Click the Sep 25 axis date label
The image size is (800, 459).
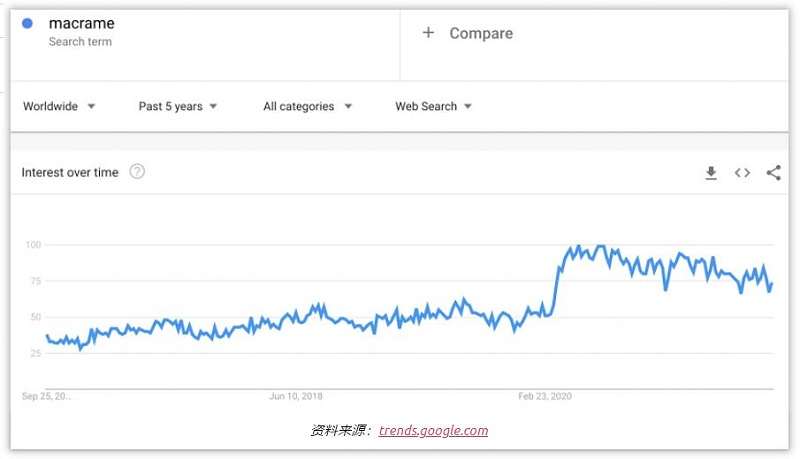pos(46,396)
